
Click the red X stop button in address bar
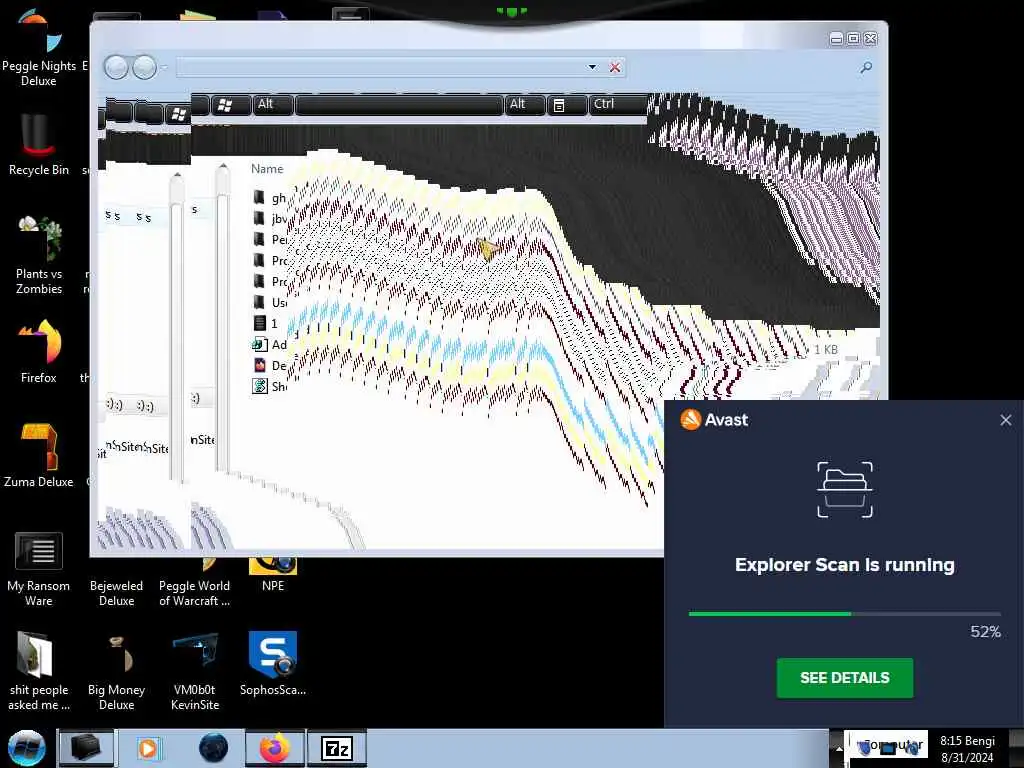[615, 67]
